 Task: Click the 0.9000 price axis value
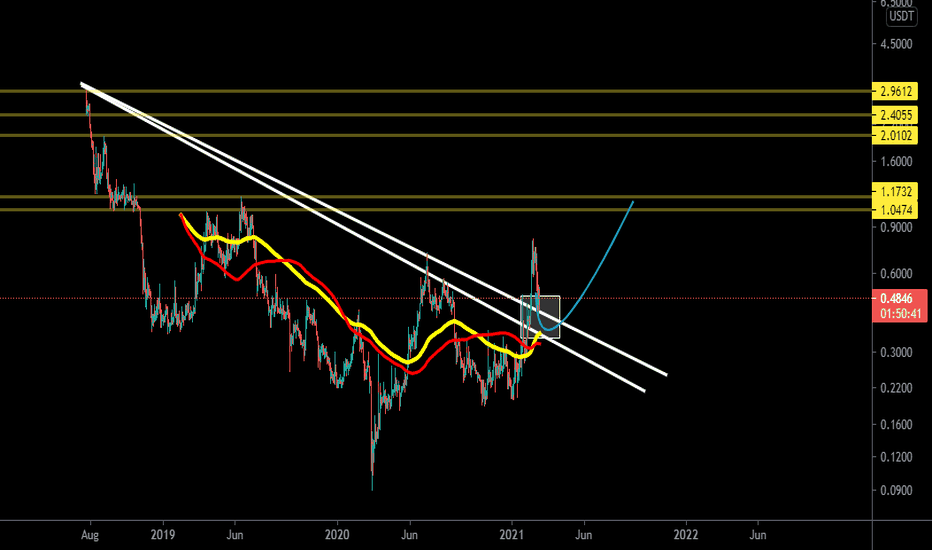[x=896, y=227]
